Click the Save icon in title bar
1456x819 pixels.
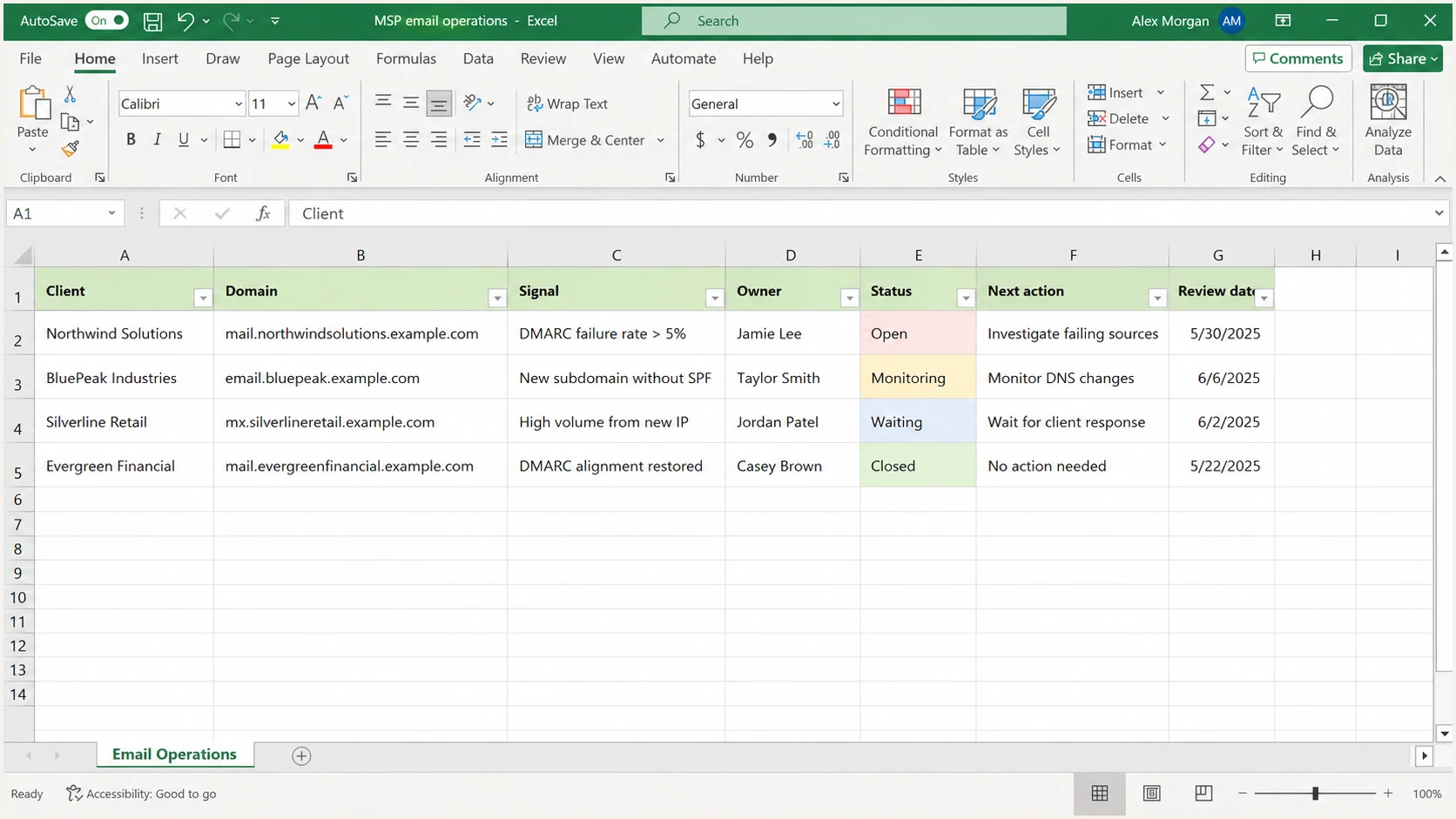coord(152,21)
